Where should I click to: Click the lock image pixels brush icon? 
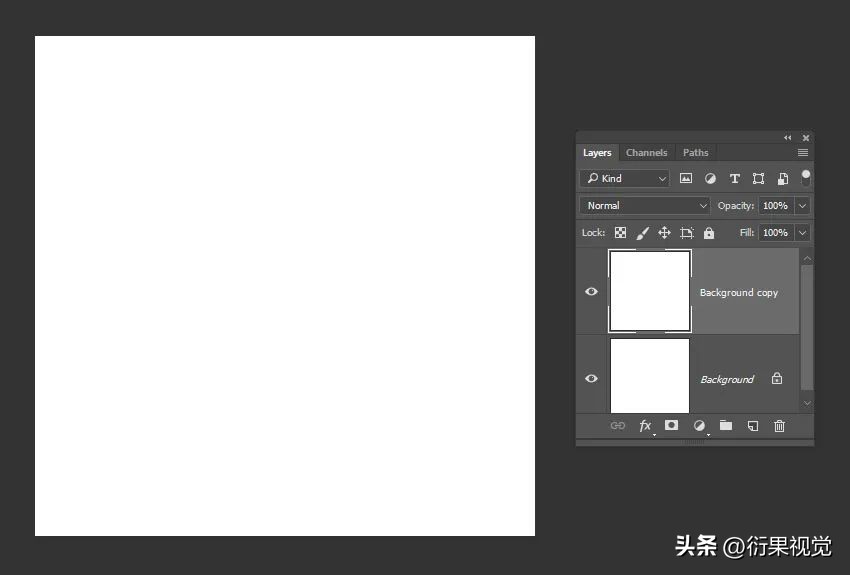[x=642, y=232]
